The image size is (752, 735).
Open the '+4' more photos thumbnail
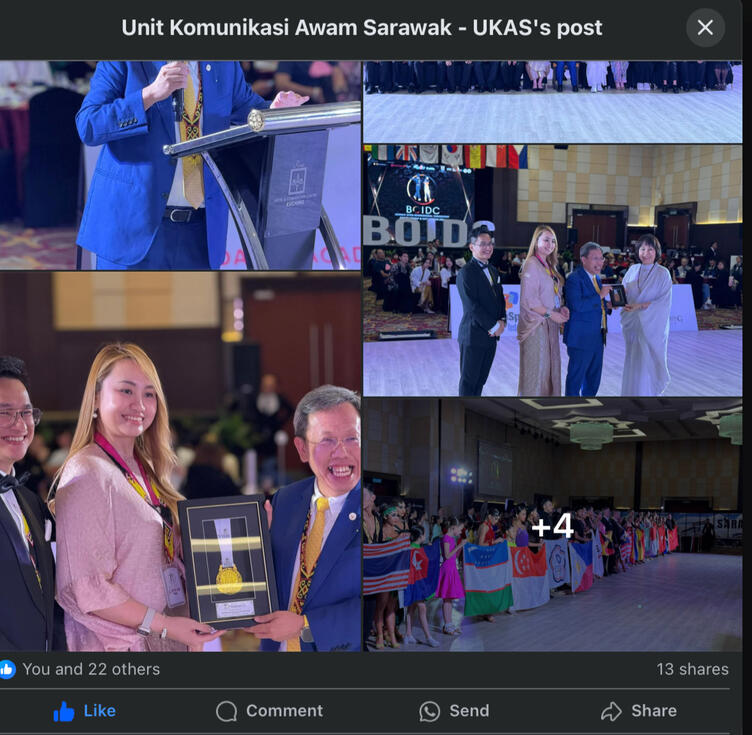[552, 525]
